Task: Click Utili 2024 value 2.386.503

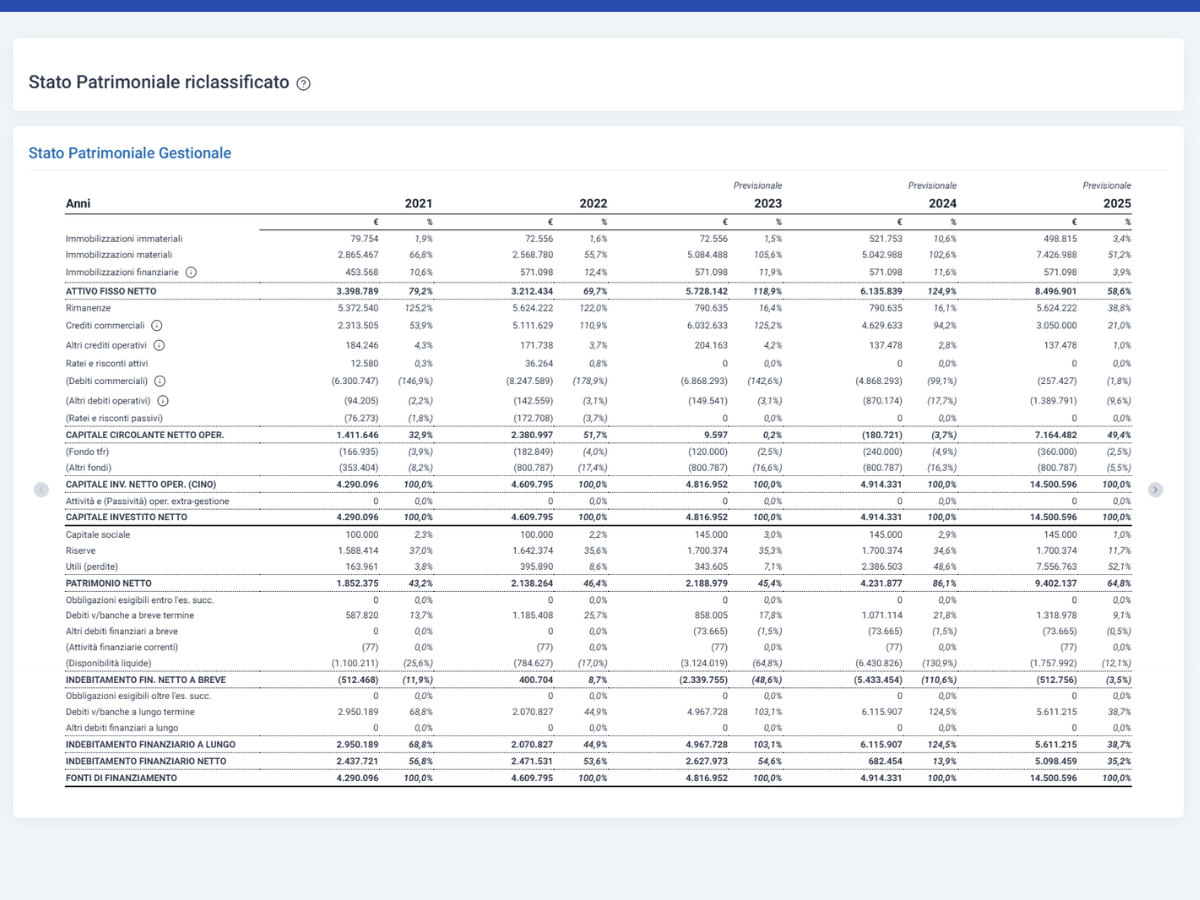Action: (881, 567)
